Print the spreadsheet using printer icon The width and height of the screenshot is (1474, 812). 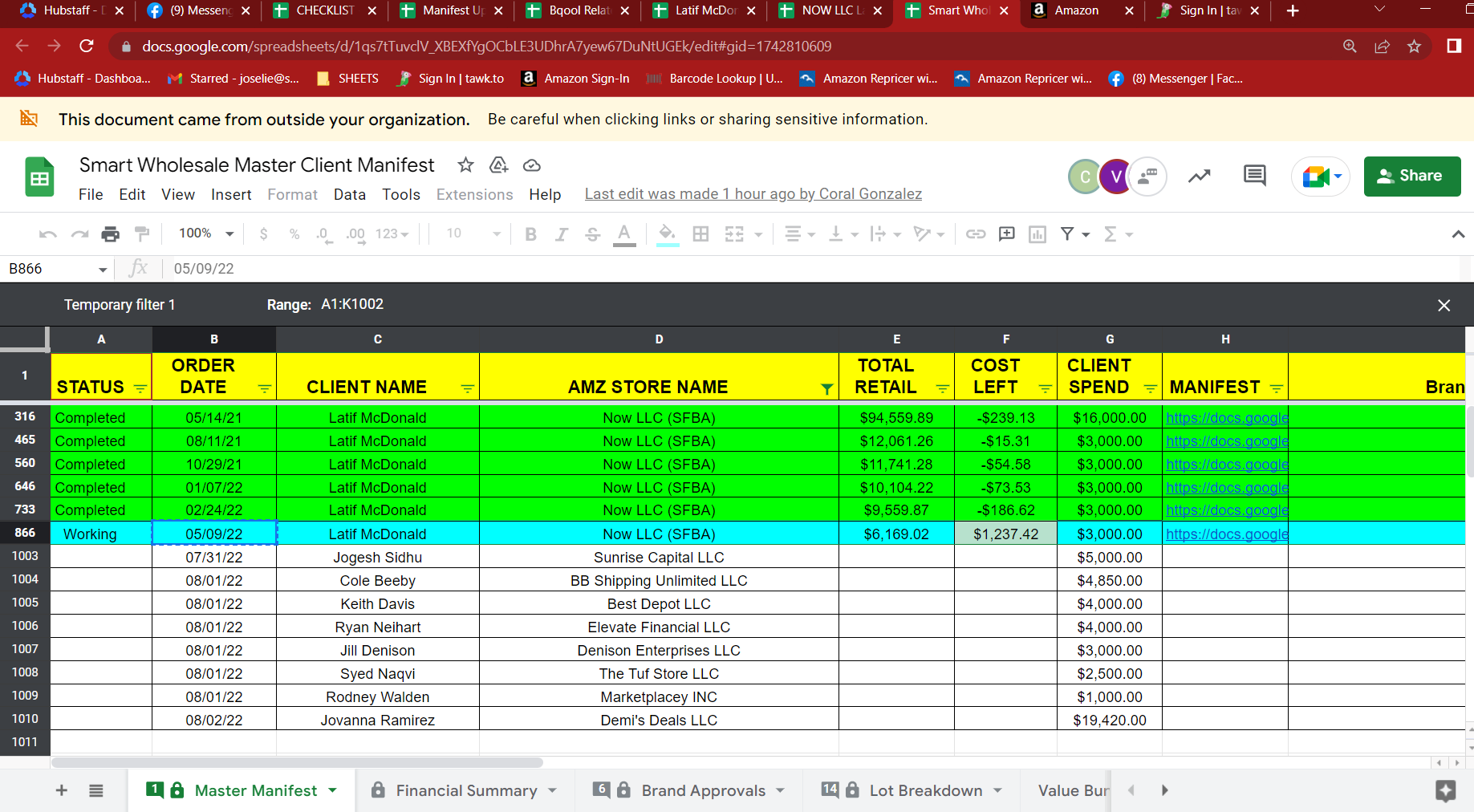(x=111, y=234)
